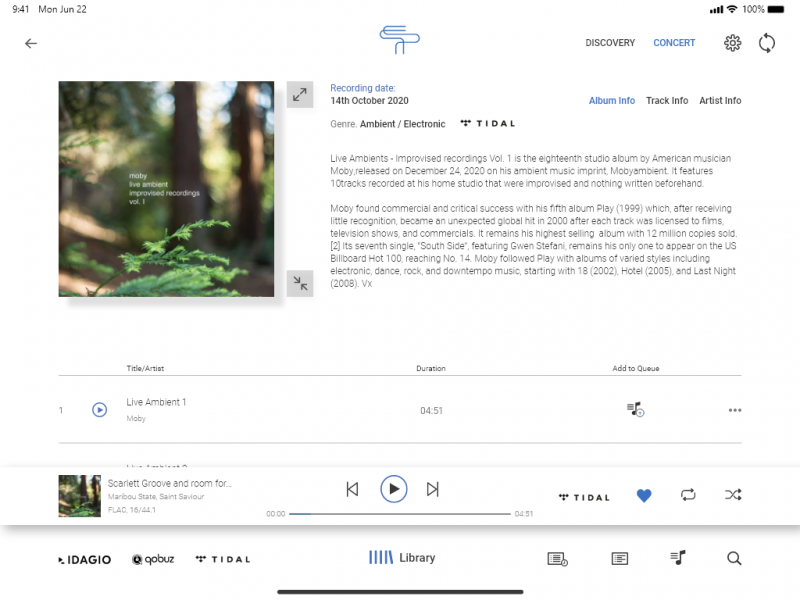Expand the album cover artwork

[299, 94]
